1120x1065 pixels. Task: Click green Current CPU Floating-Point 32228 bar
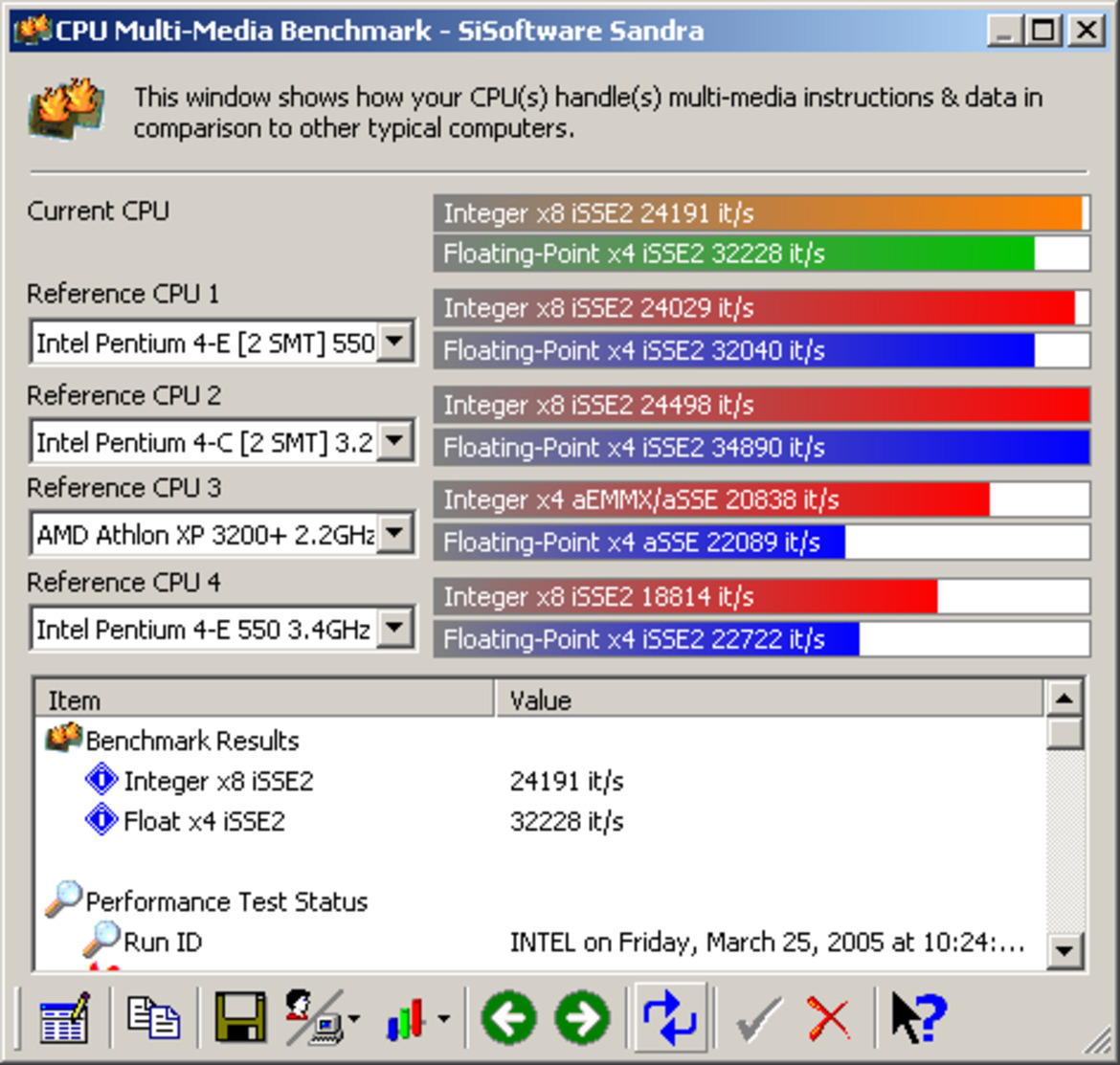click(x=761, y=254)
